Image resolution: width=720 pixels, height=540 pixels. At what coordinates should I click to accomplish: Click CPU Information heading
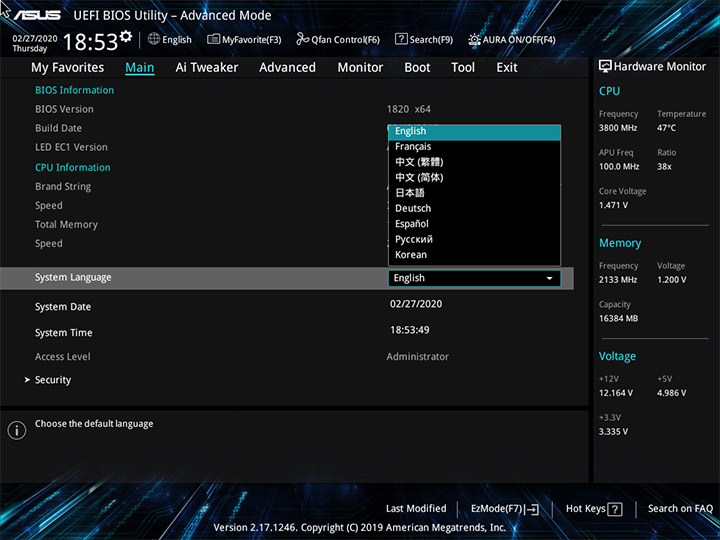tap(73, 168)
